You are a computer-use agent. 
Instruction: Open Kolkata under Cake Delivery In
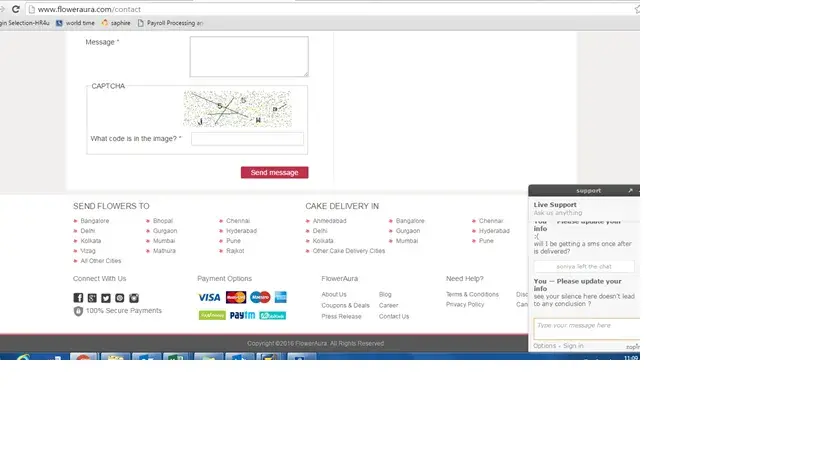point(323,241)
